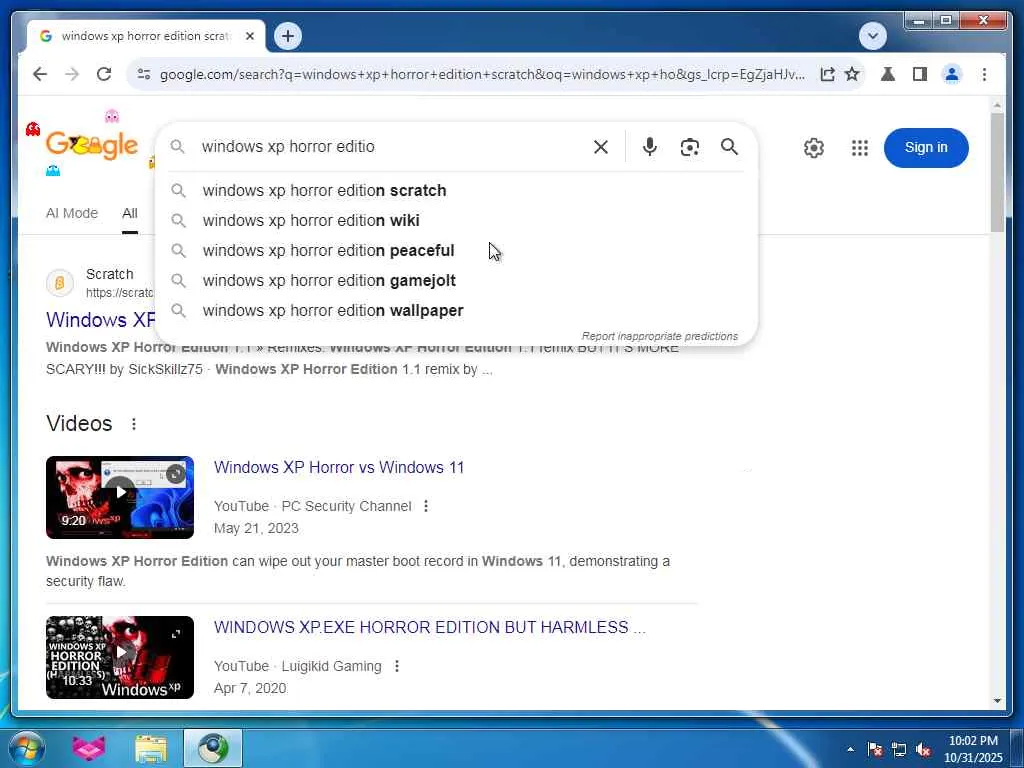
Task: Close the windows xp horror edition tab
Action: coord(249,37)
